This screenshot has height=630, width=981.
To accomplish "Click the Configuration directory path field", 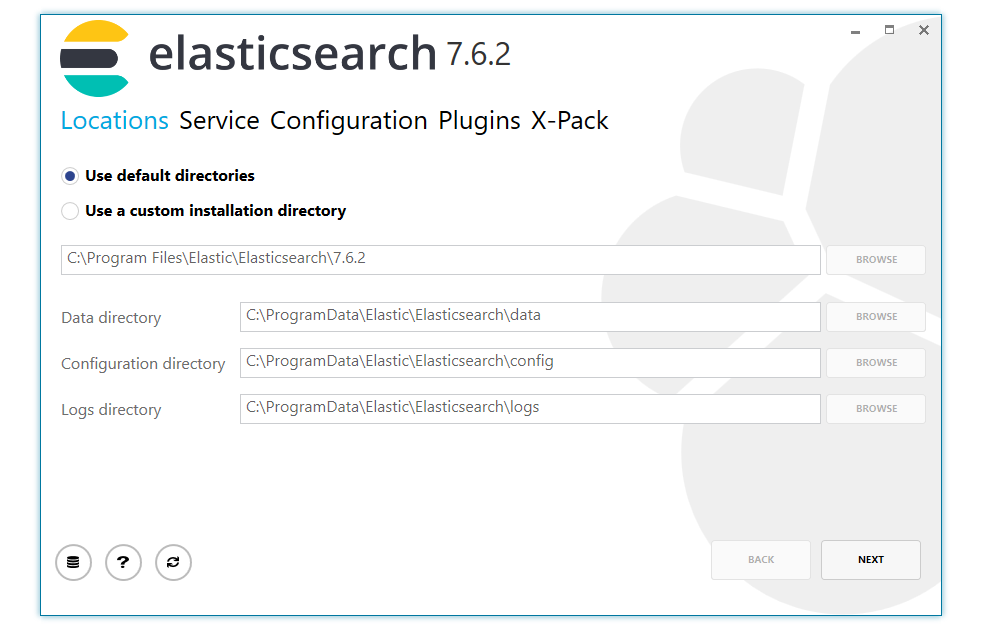I will [530, 363].
